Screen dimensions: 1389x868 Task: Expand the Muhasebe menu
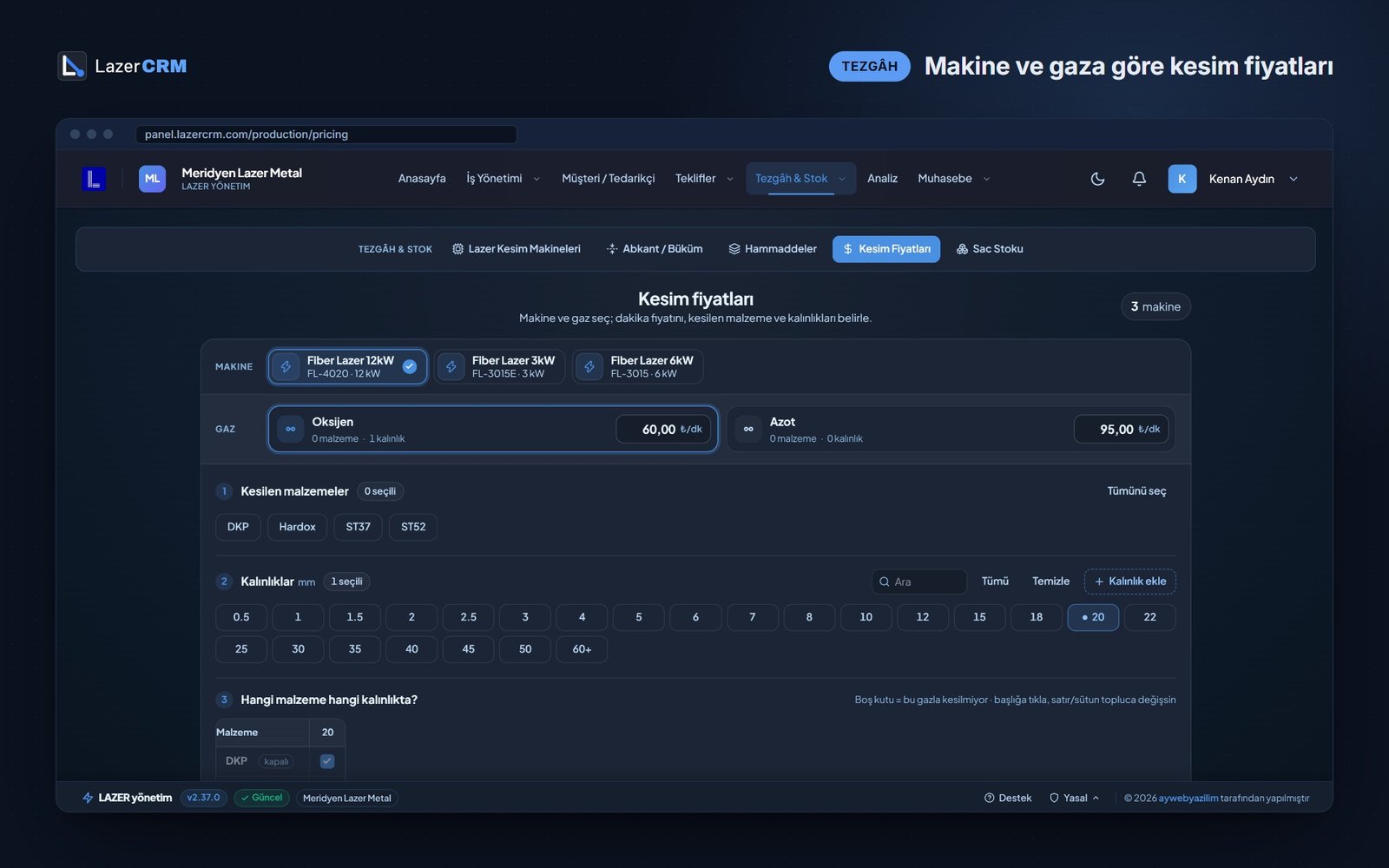tap(953, 179)
